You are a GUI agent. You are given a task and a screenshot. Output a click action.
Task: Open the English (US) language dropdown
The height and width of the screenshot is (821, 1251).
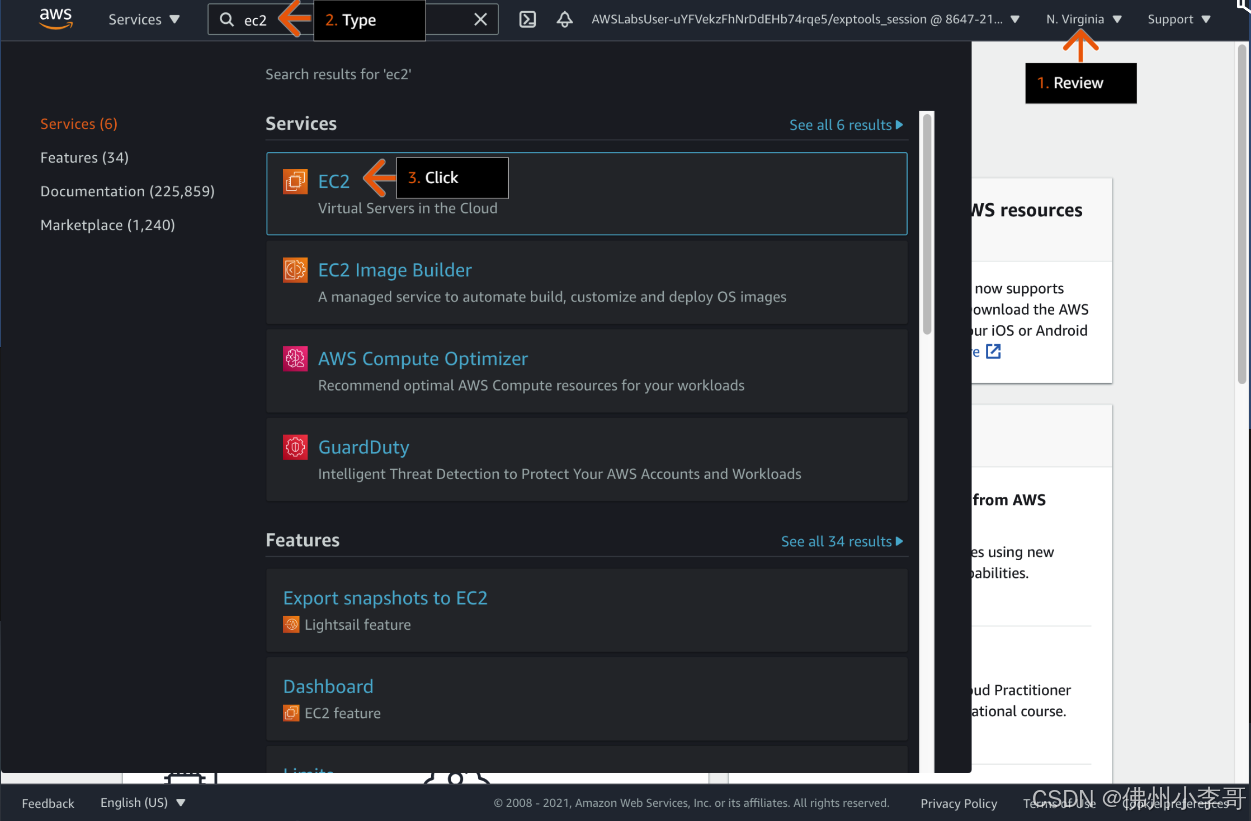point(143,803)
